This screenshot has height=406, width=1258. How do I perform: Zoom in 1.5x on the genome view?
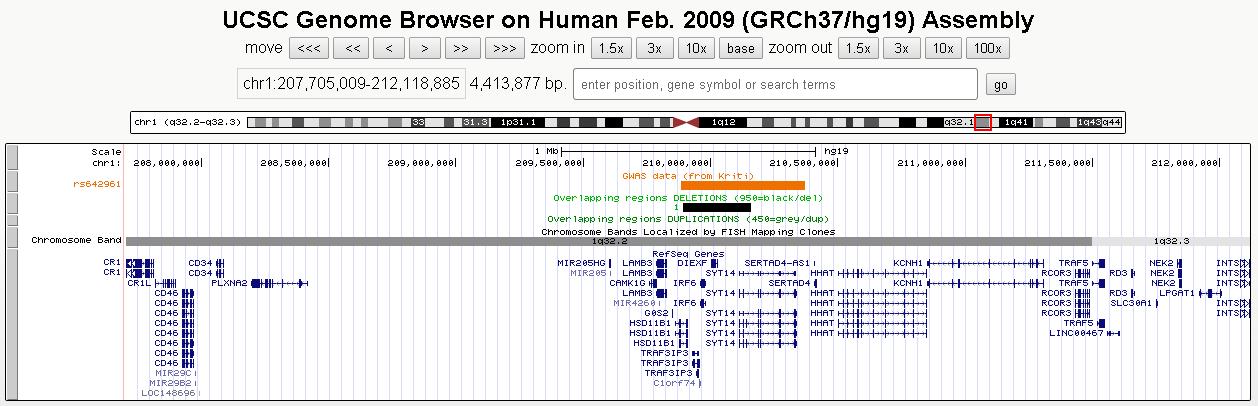(611, 48)
